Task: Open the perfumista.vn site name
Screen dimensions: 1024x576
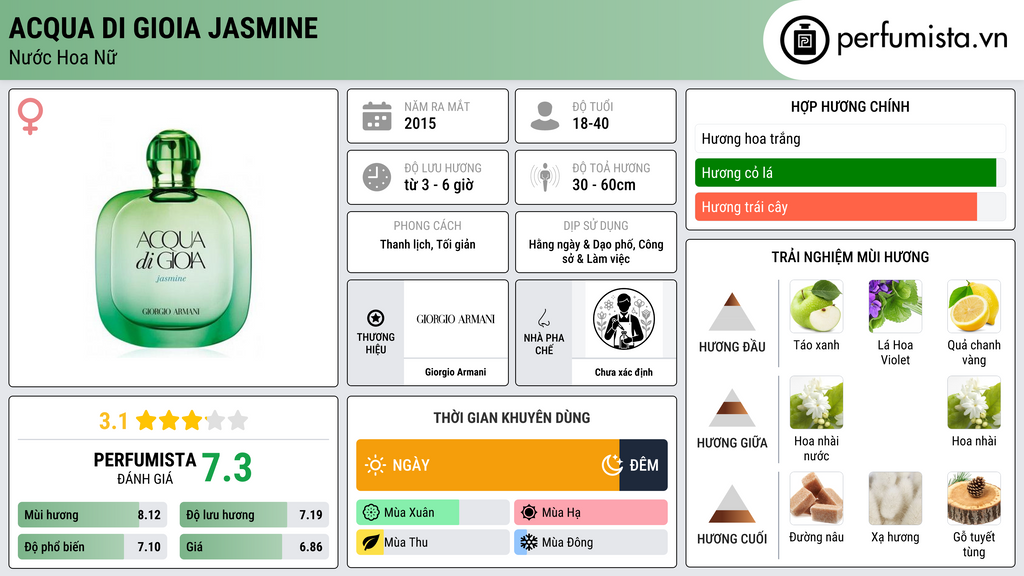Action: point(922,39)
